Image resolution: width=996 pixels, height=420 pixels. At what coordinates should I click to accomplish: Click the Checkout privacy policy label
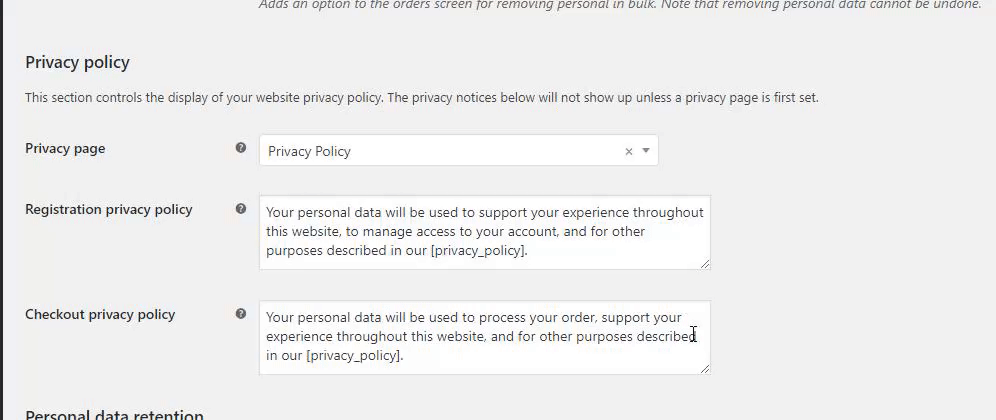click(x=100, y=315)
